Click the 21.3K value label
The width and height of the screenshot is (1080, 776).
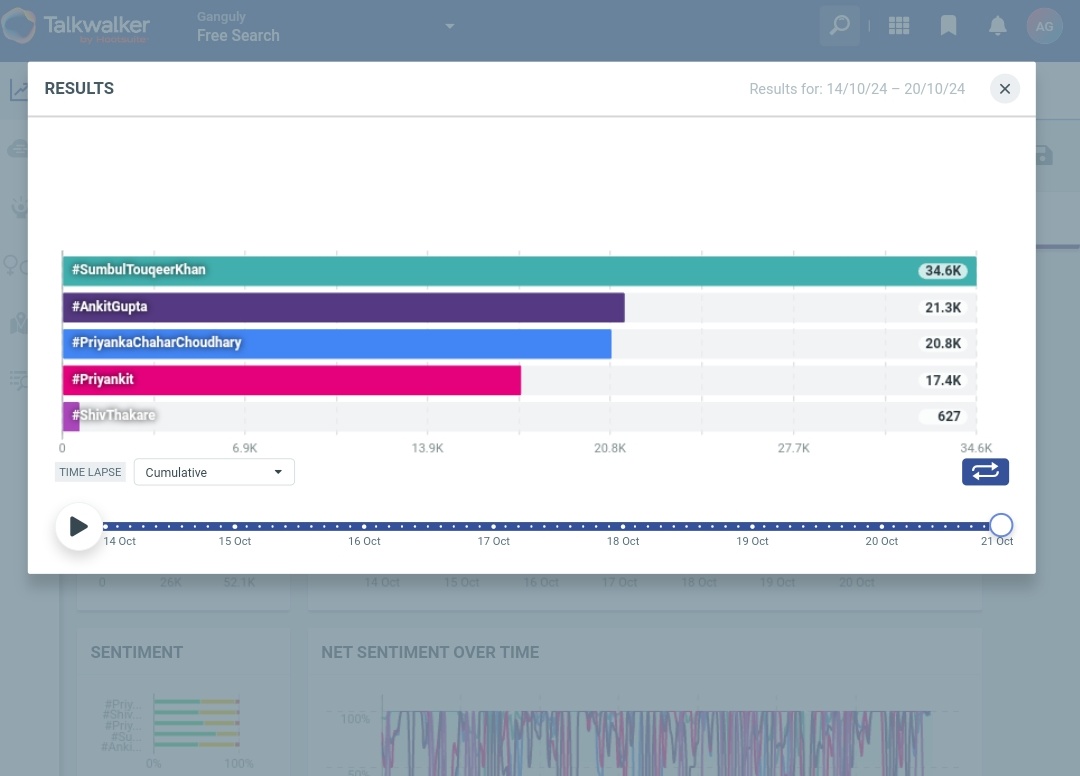[x=943, y=307]
